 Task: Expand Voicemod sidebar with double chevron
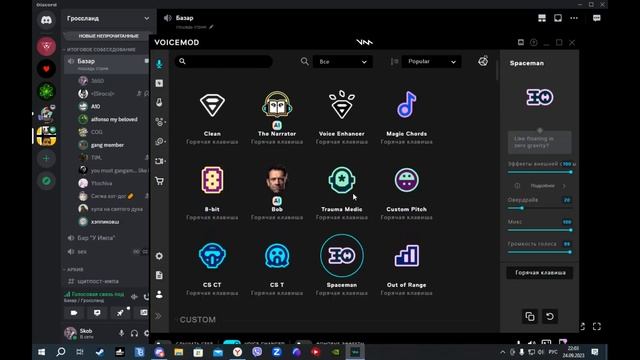(x=158, y=316)
